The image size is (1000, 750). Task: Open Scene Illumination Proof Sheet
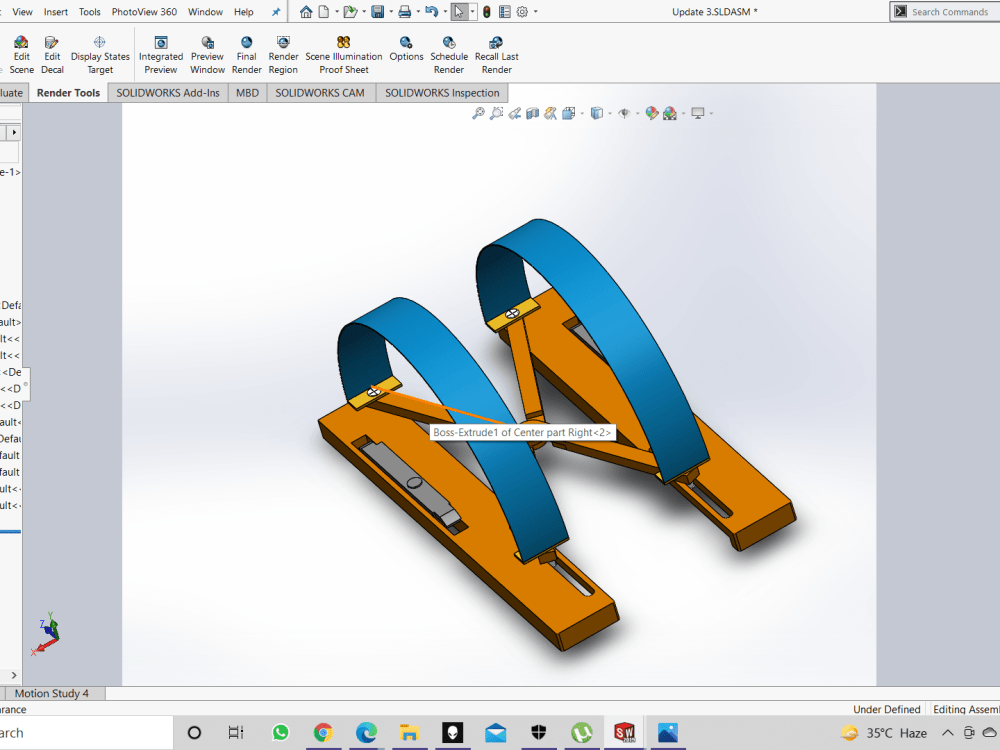(344, 52)
